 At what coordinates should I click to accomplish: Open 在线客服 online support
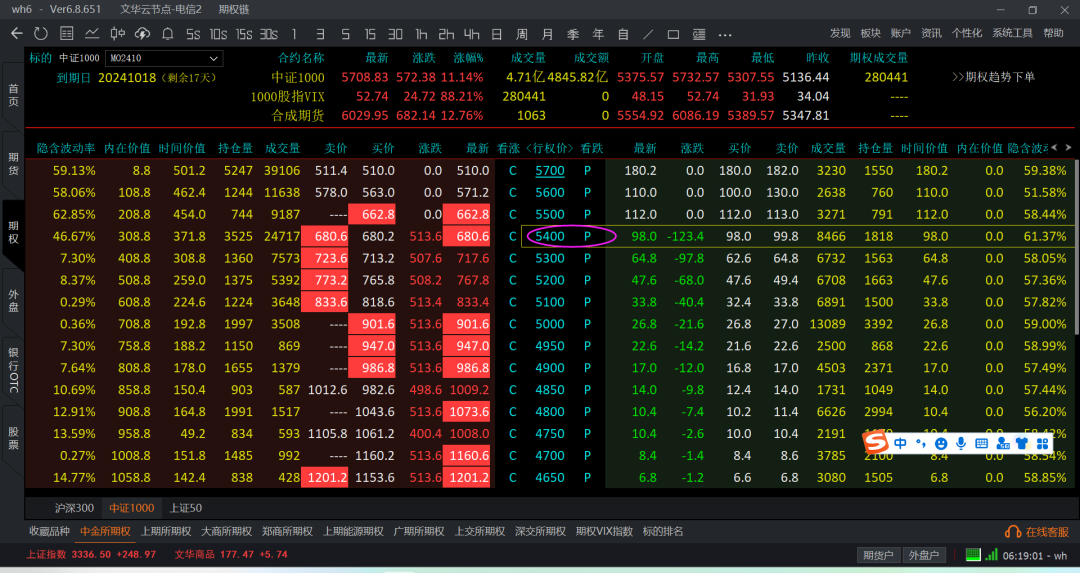point(1037,532)
